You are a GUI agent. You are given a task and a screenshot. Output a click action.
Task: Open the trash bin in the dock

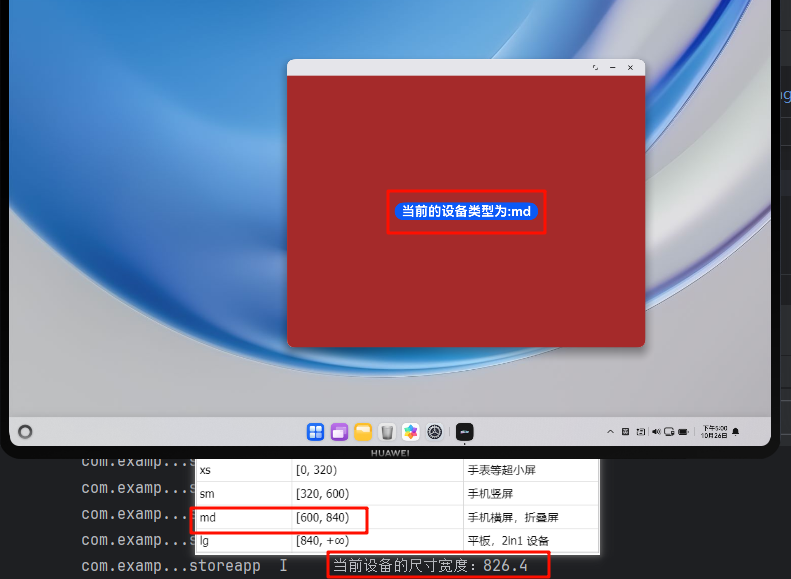387,432
